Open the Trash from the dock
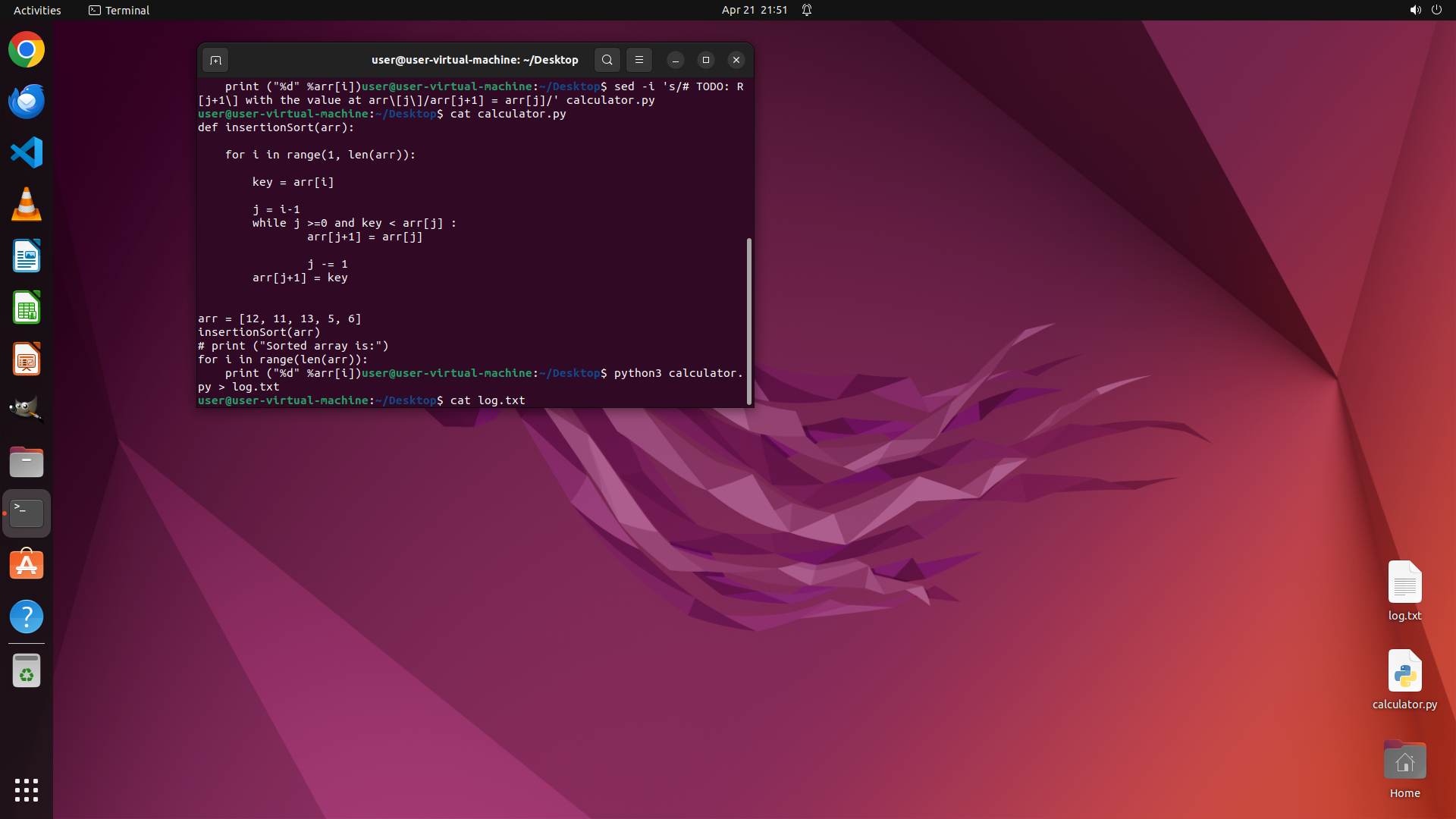 tap(27, 671)
